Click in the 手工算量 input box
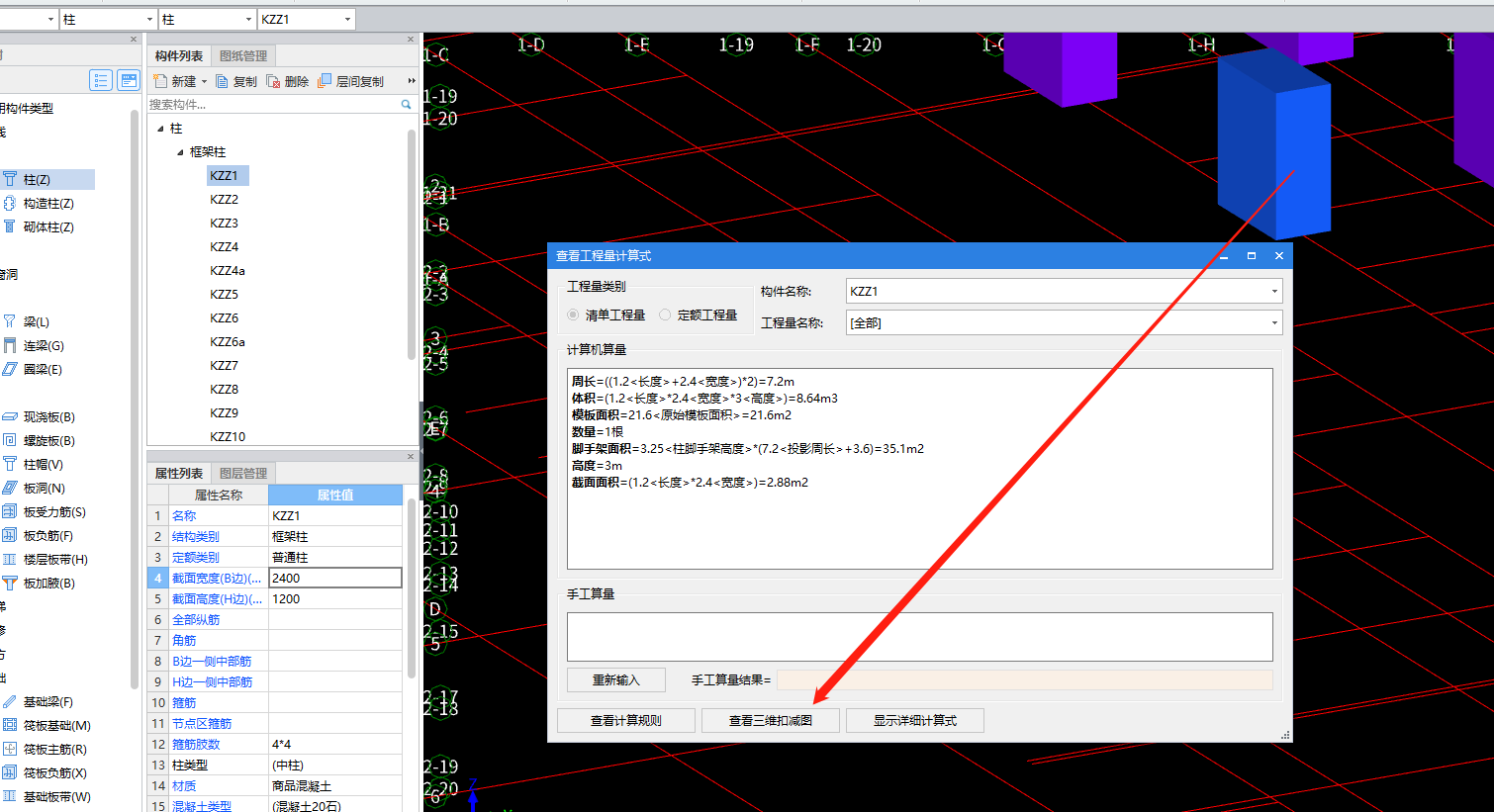 (920, 637)
